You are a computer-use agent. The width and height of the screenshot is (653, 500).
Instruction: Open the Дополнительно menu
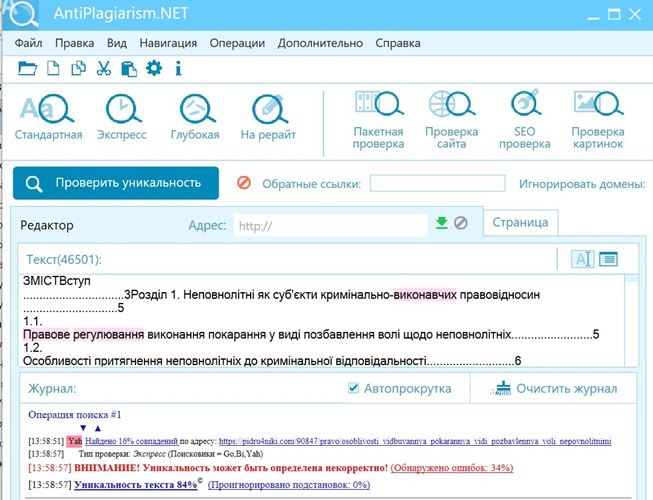[x=320, y=43]
